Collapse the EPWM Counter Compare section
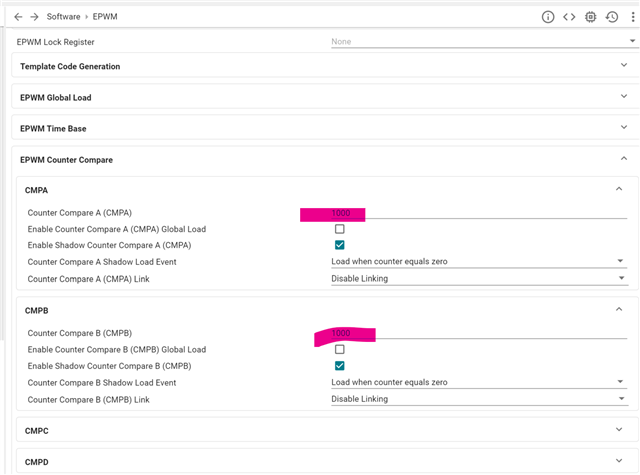 coord(623,159)
